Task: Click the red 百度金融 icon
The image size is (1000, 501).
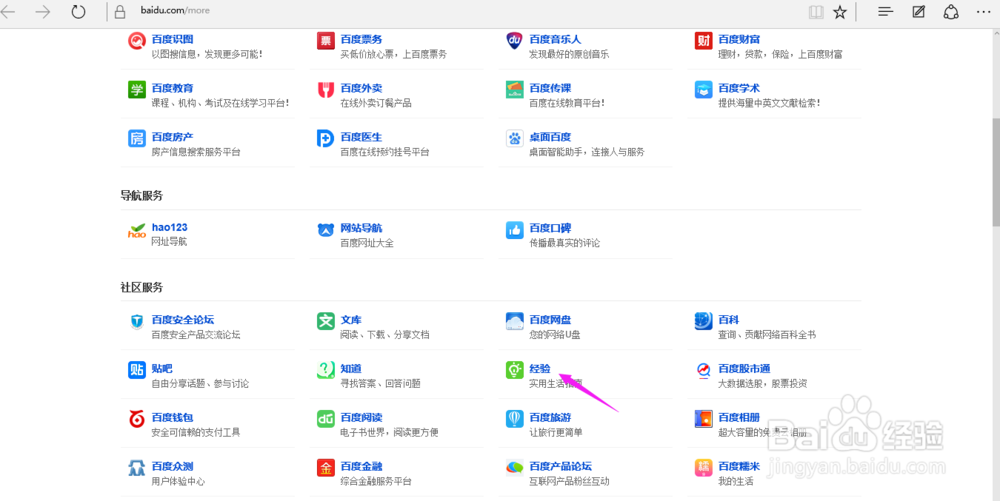Action: coord(325,468)
